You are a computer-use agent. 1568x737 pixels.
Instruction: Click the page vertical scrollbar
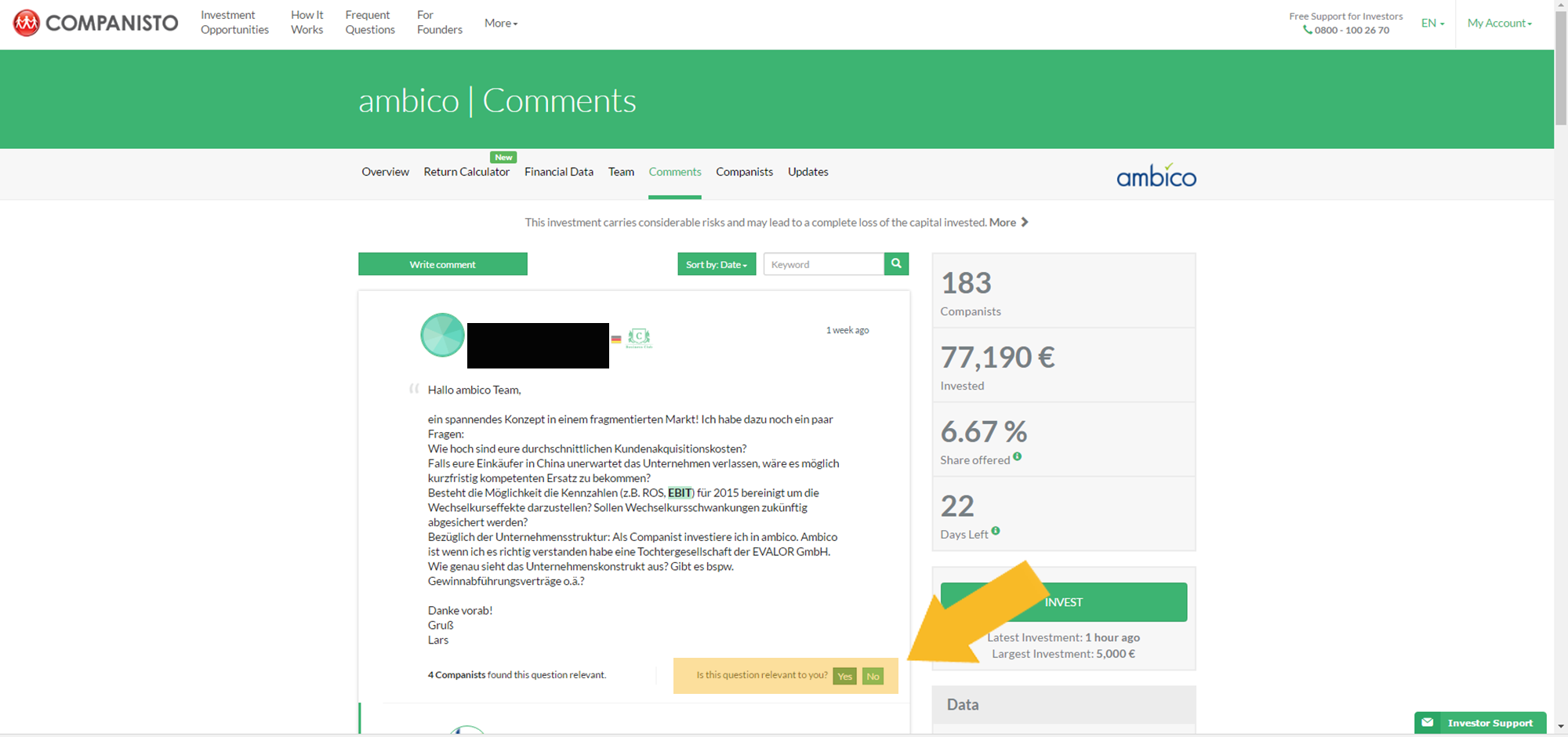tap(1561, 67)
